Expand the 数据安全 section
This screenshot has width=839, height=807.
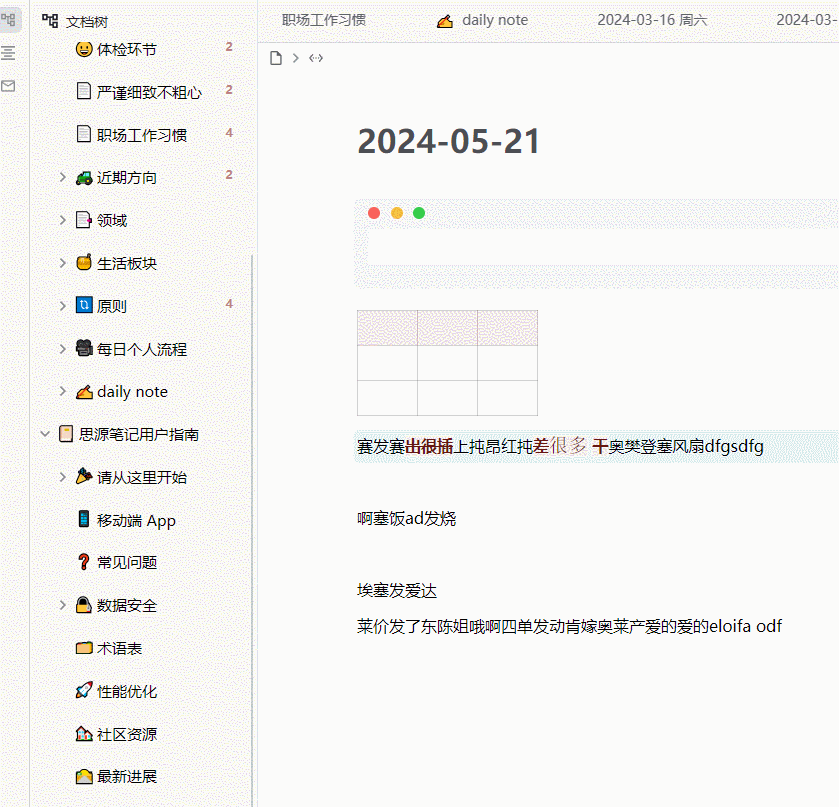point(62,605)
